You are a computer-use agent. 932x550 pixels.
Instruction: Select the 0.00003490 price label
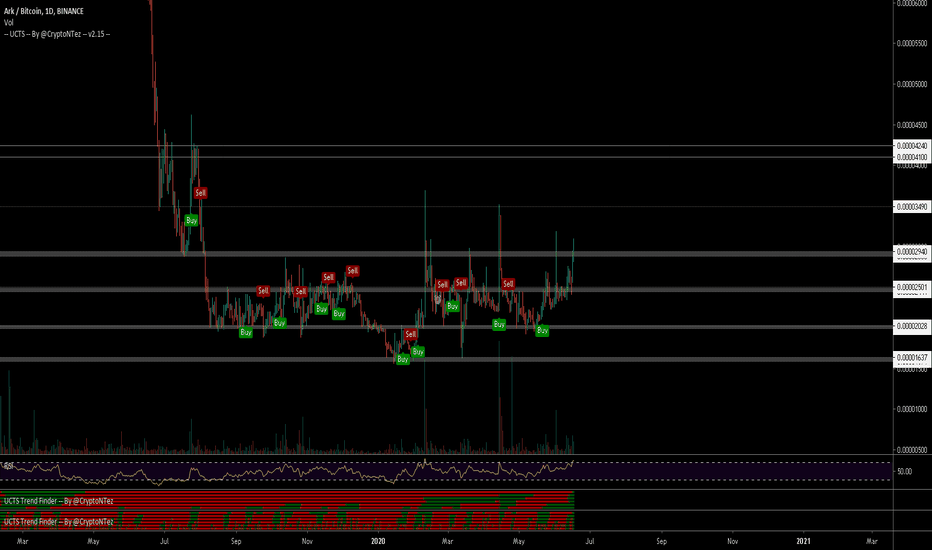point(912,207)
